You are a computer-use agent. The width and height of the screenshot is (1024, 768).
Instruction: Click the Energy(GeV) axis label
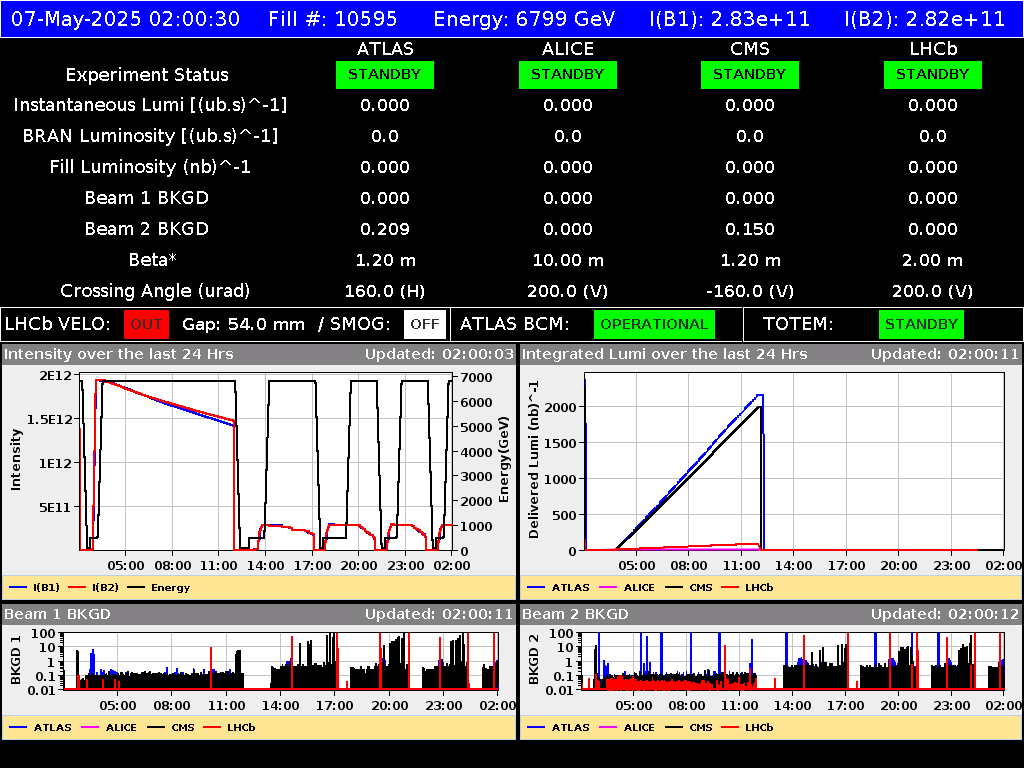click(x=504, y=460)
